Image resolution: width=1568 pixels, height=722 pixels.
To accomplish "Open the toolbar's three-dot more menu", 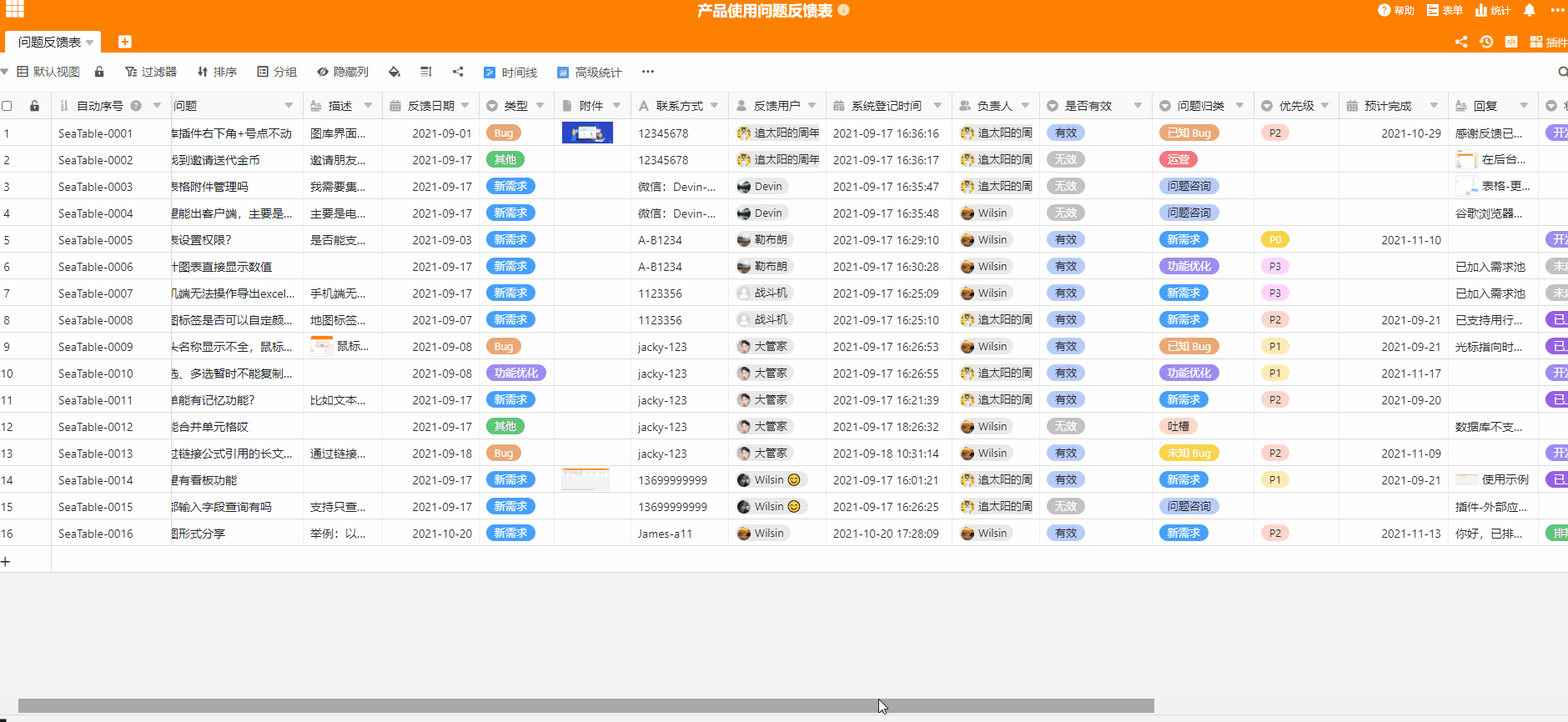I will pyautogui.click(x=648, y=72).
